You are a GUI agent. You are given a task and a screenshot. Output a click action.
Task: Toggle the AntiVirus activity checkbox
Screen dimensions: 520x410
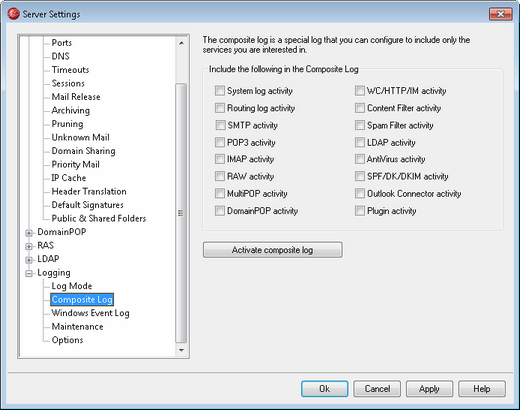[360, 159]
